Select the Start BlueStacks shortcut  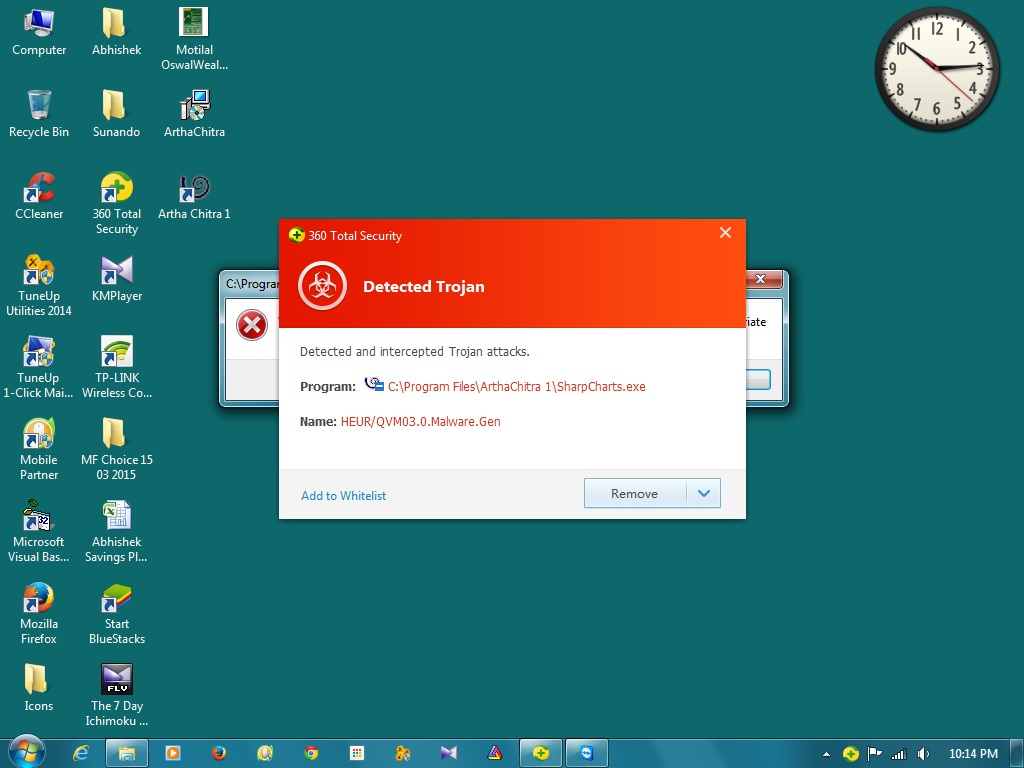coord(116,613)
